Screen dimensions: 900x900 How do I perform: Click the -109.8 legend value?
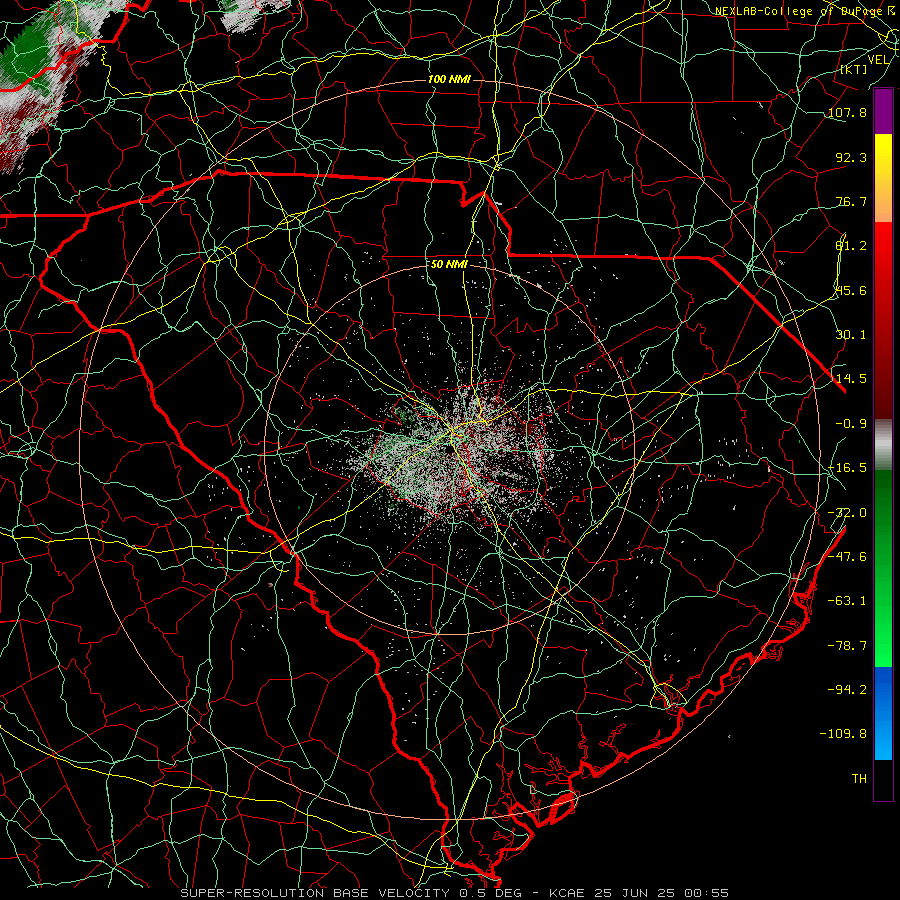843,734
